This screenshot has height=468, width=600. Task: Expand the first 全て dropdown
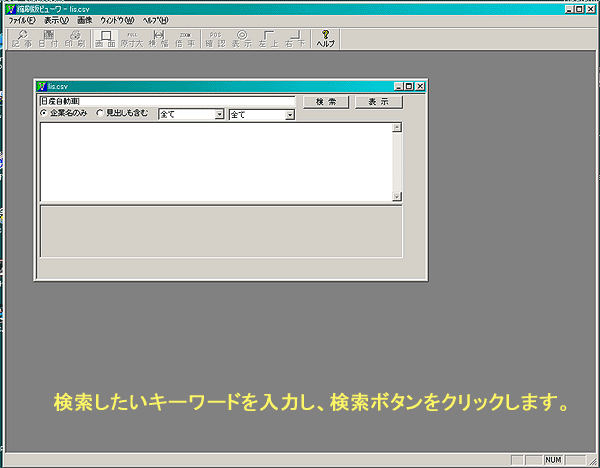click(x=219, y=115)
